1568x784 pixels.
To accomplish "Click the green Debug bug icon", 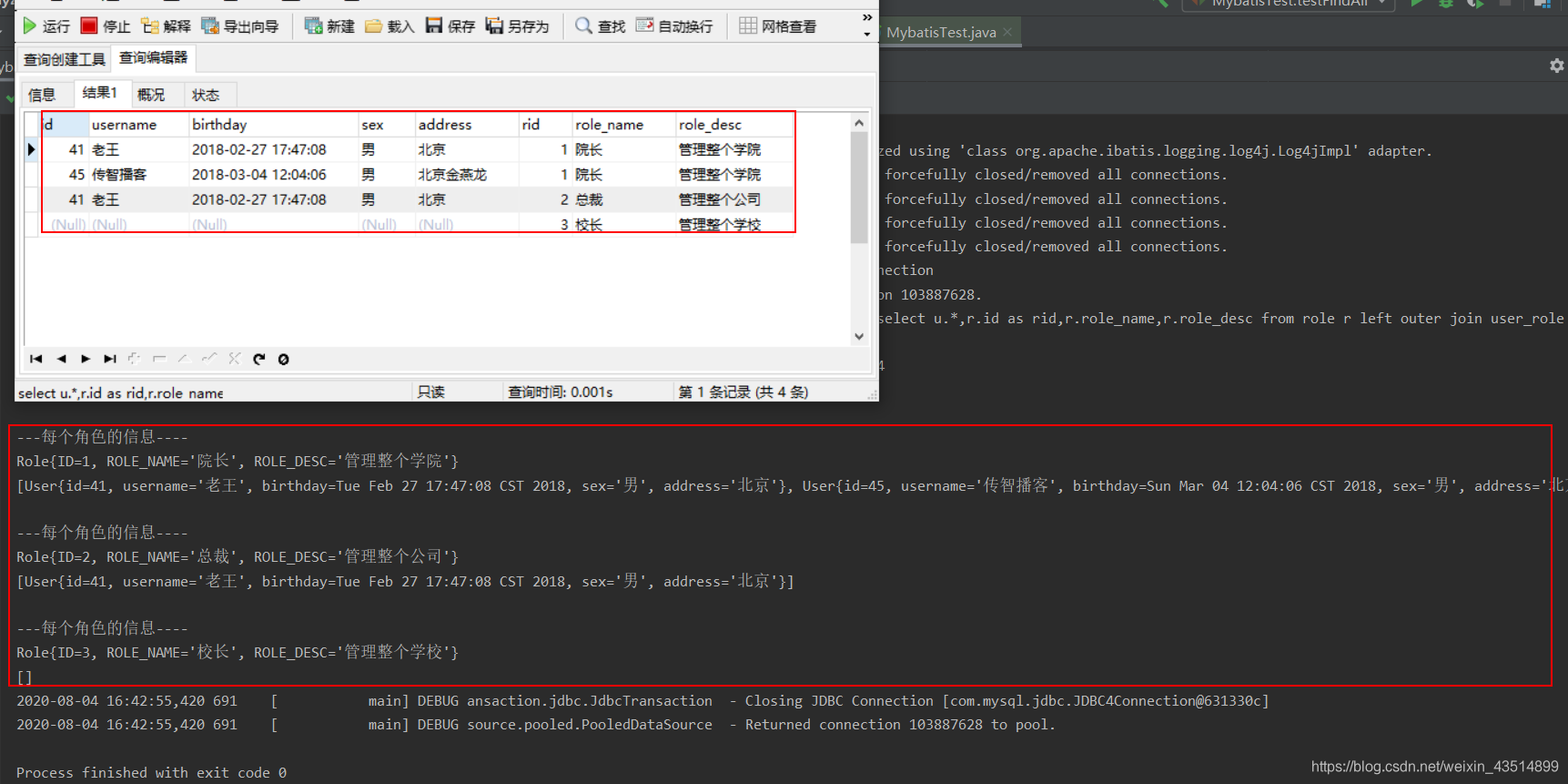I will (x=1446, y=4).
